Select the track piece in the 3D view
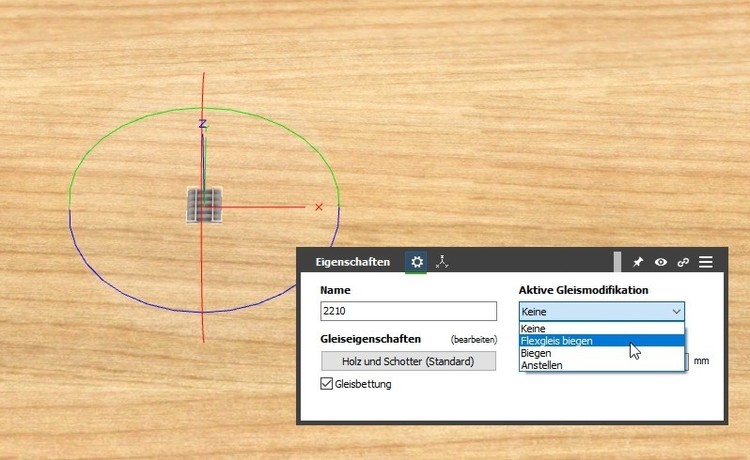The image size is (750, 460). [204, 205]
